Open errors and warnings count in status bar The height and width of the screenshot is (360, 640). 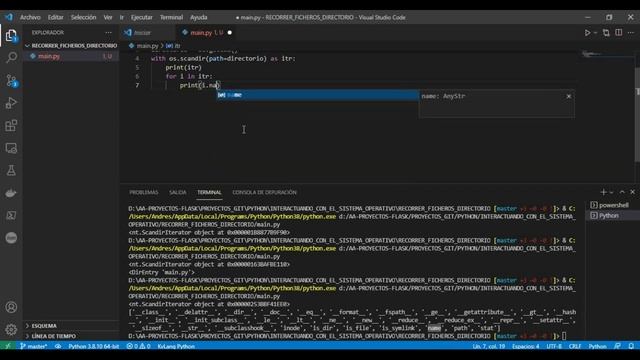(x=138, y=346)
